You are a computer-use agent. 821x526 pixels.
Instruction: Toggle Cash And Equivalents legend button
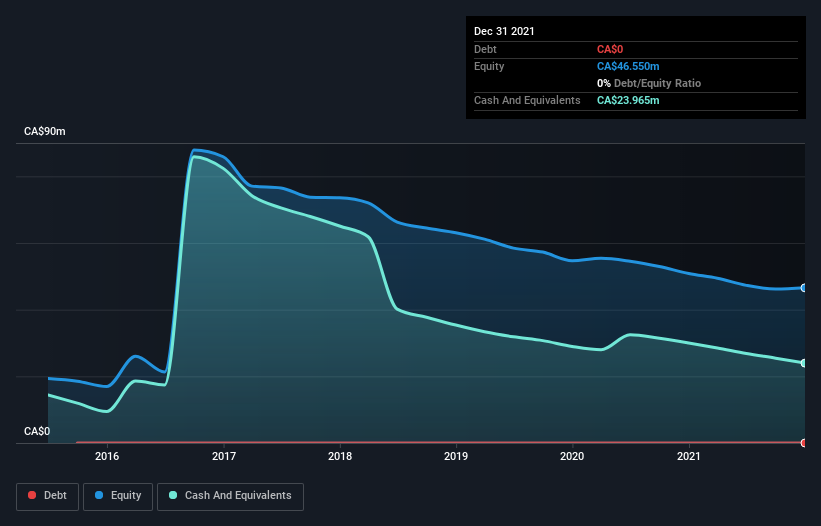pyautogui.click(x=230, y=496)
